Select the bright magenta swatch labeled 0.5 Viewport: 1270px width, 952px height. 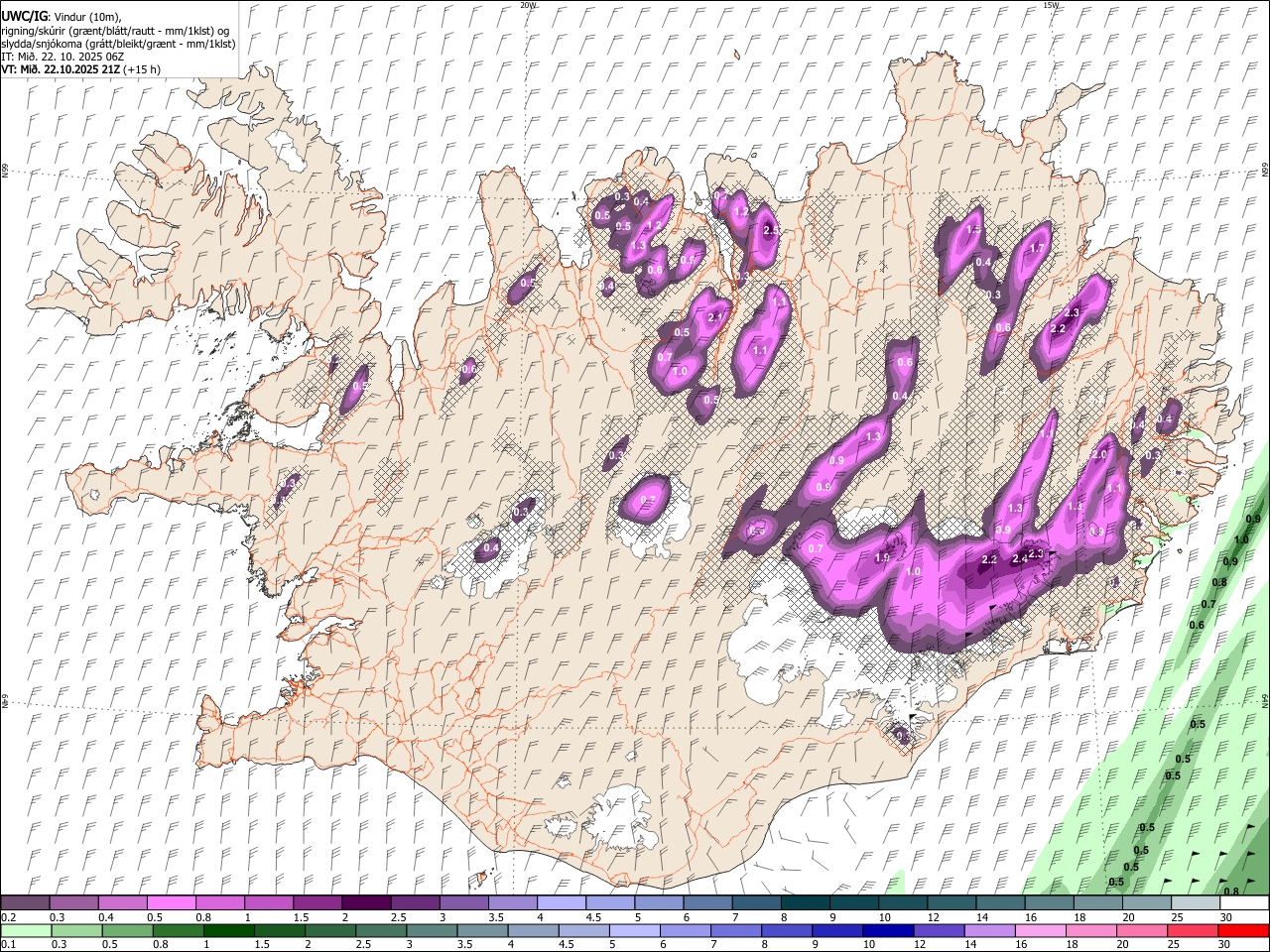tap(171, 903)
